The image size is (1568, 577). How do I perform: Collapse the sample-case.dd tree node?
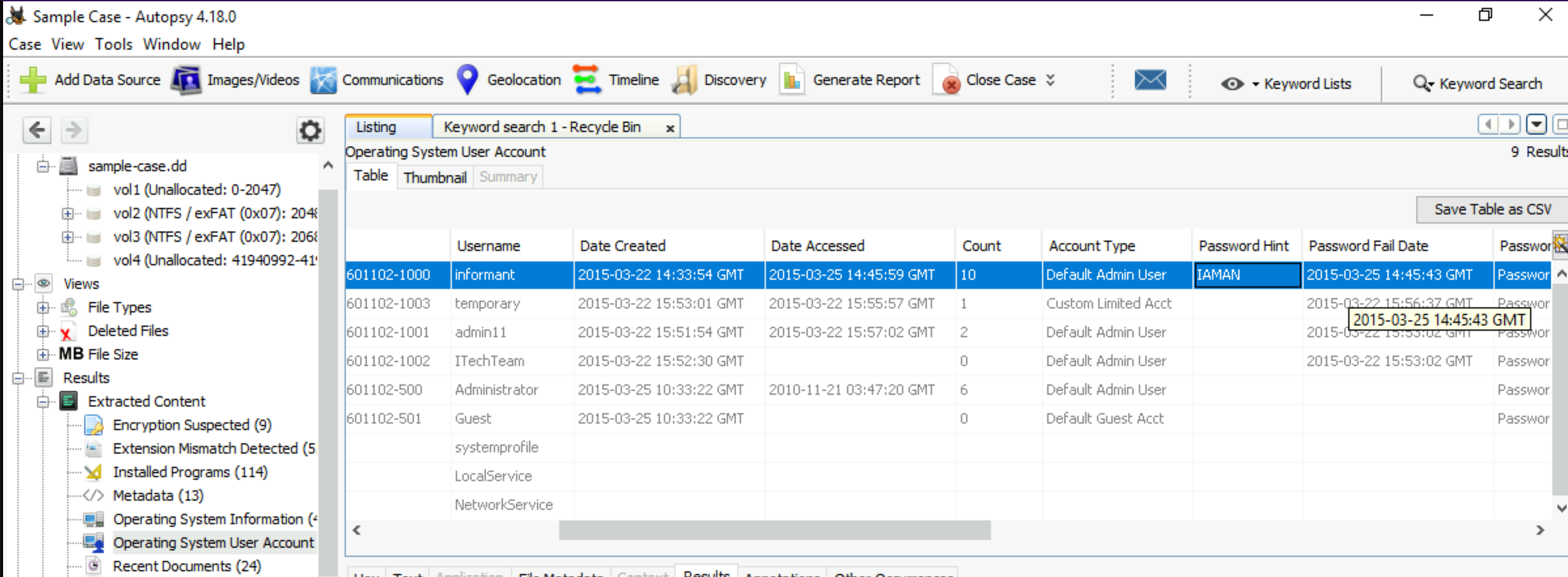(x=43, y=166)
